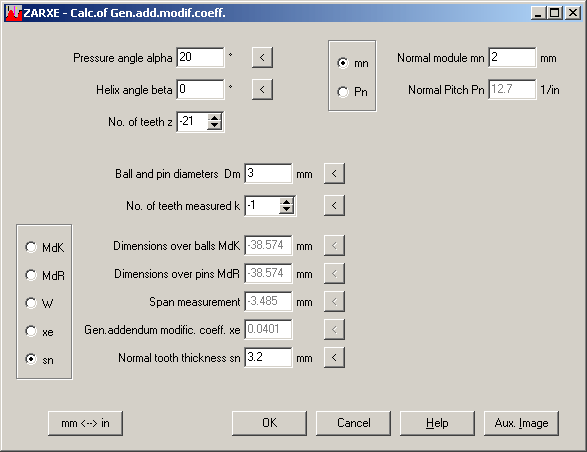Increase No. of teeth measured k value
This screenshot has height=452, width=587.
pyautogui.click(x=286, y=202)
